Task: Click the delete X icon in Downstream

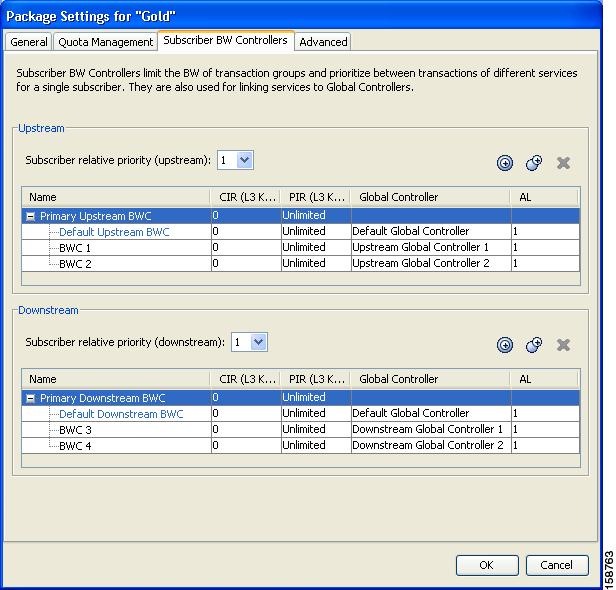Action: click(x=563, y=345)
